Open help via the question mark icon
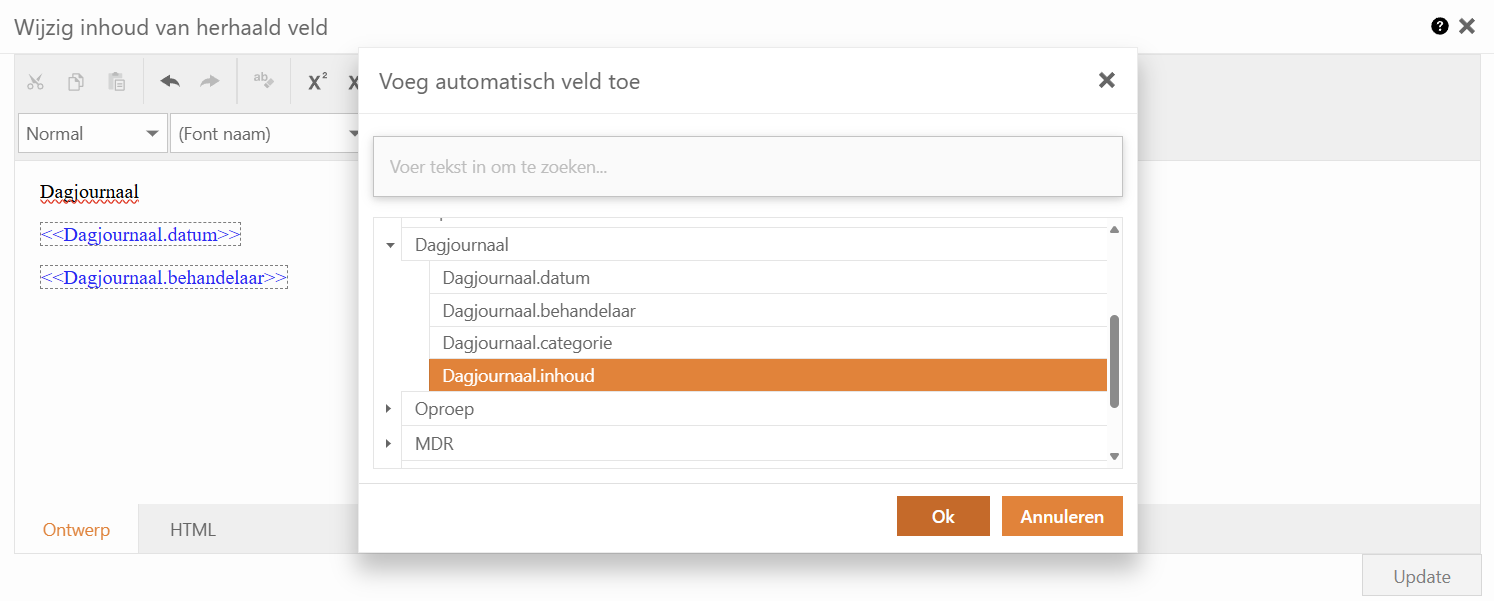The height and width of the screenshot is (601, 1494). point(1440,27)
